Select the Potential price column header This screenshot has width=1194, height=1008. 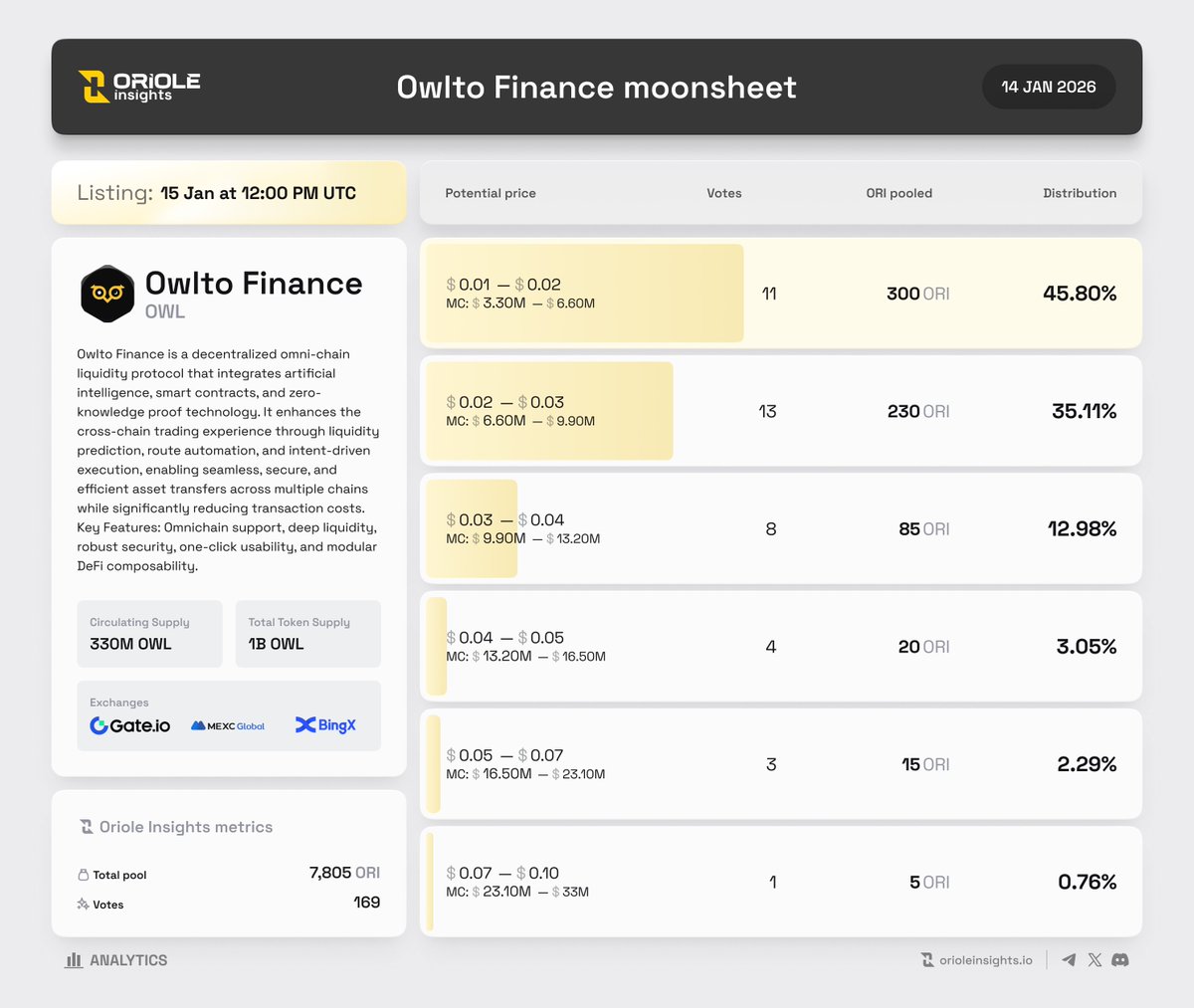491,193
